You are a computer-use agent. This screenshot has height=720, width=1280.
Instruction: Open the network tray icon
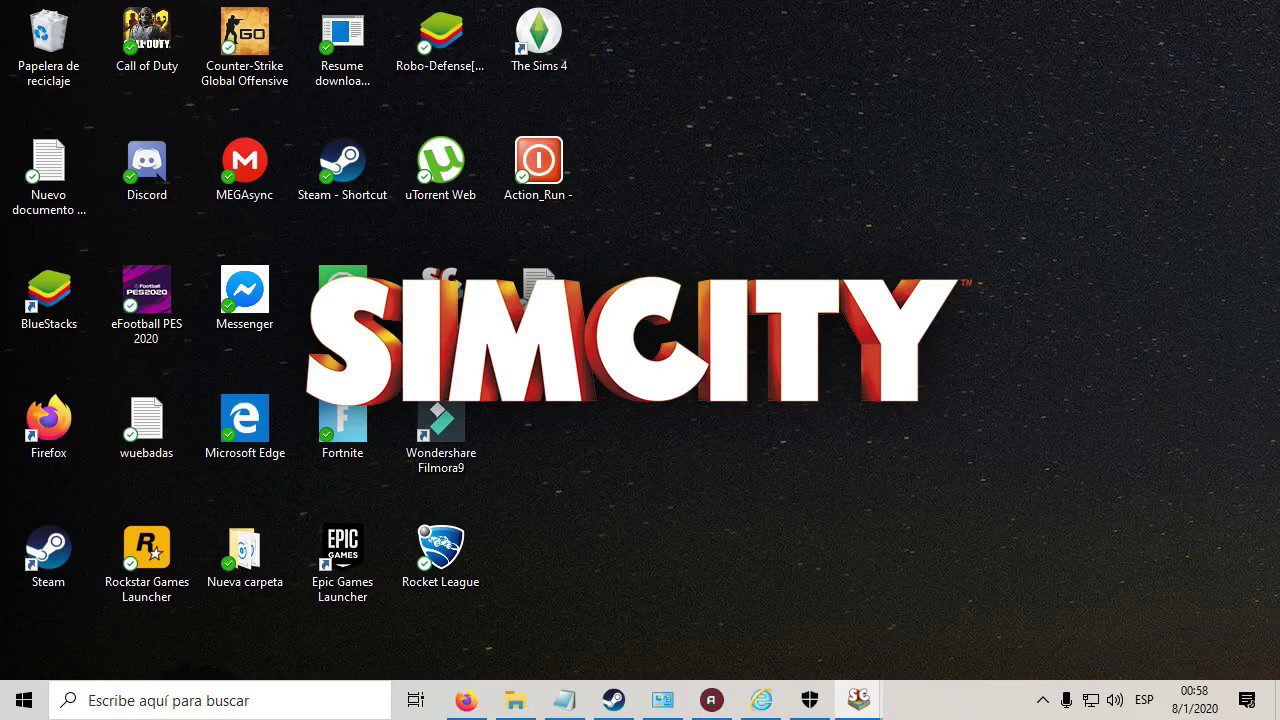click(1091, 700)
